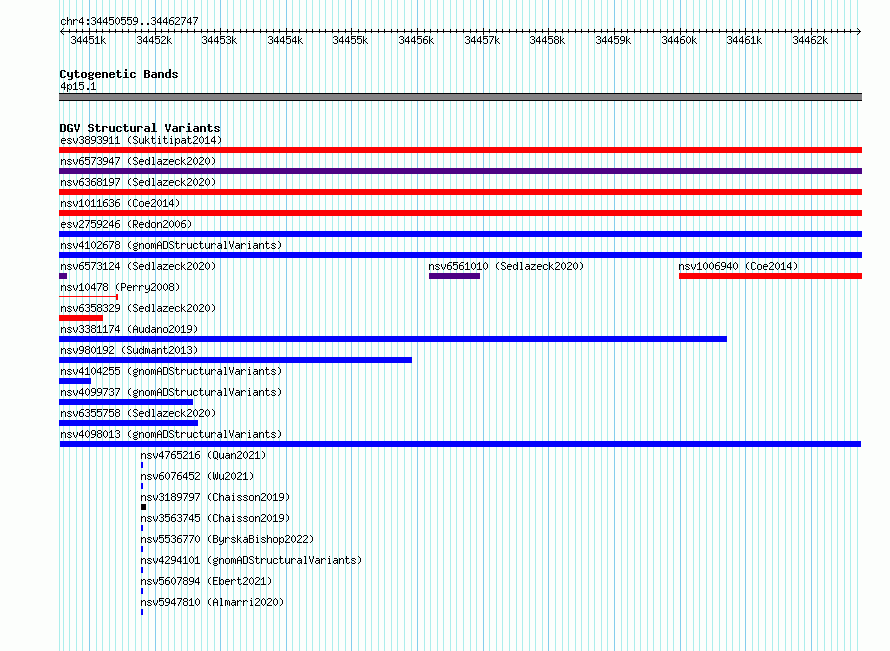Select nsv1011636 (Coe2014) label
The height and width of the screenshot is (651, 890).
click(x=120, y=203)
